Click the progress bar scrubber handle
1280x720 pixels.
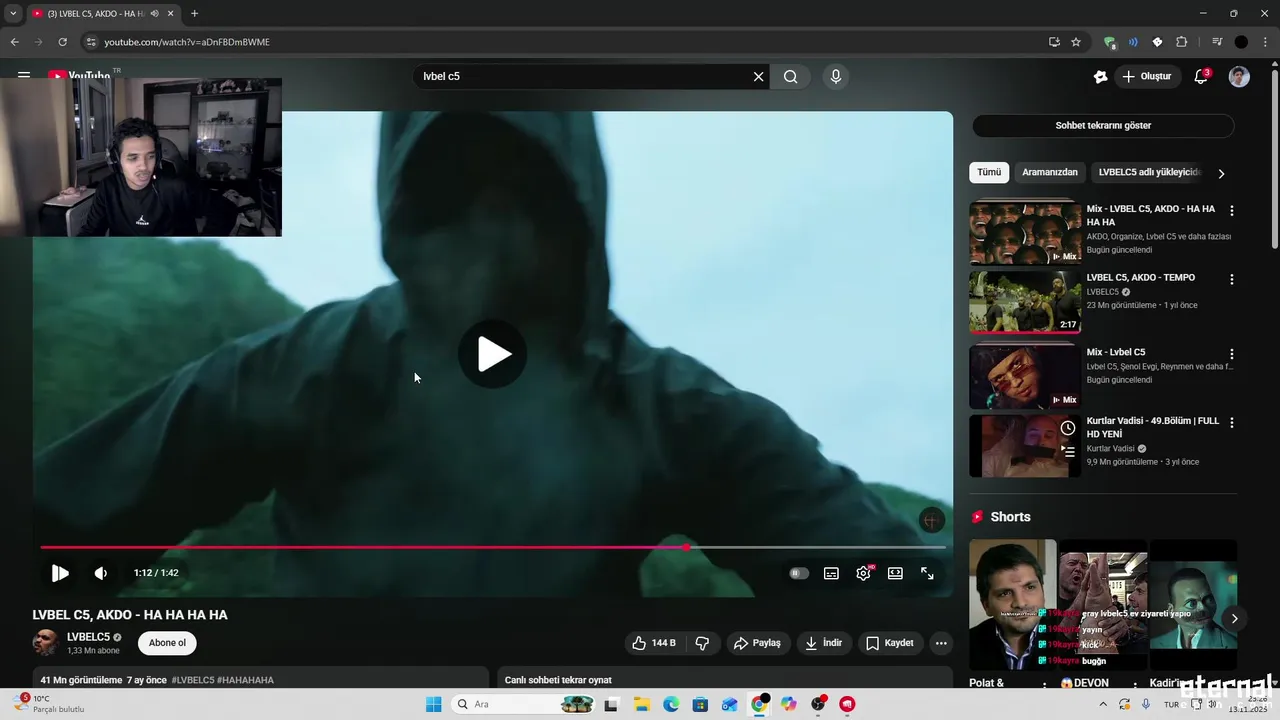click(x=686, y=547)
